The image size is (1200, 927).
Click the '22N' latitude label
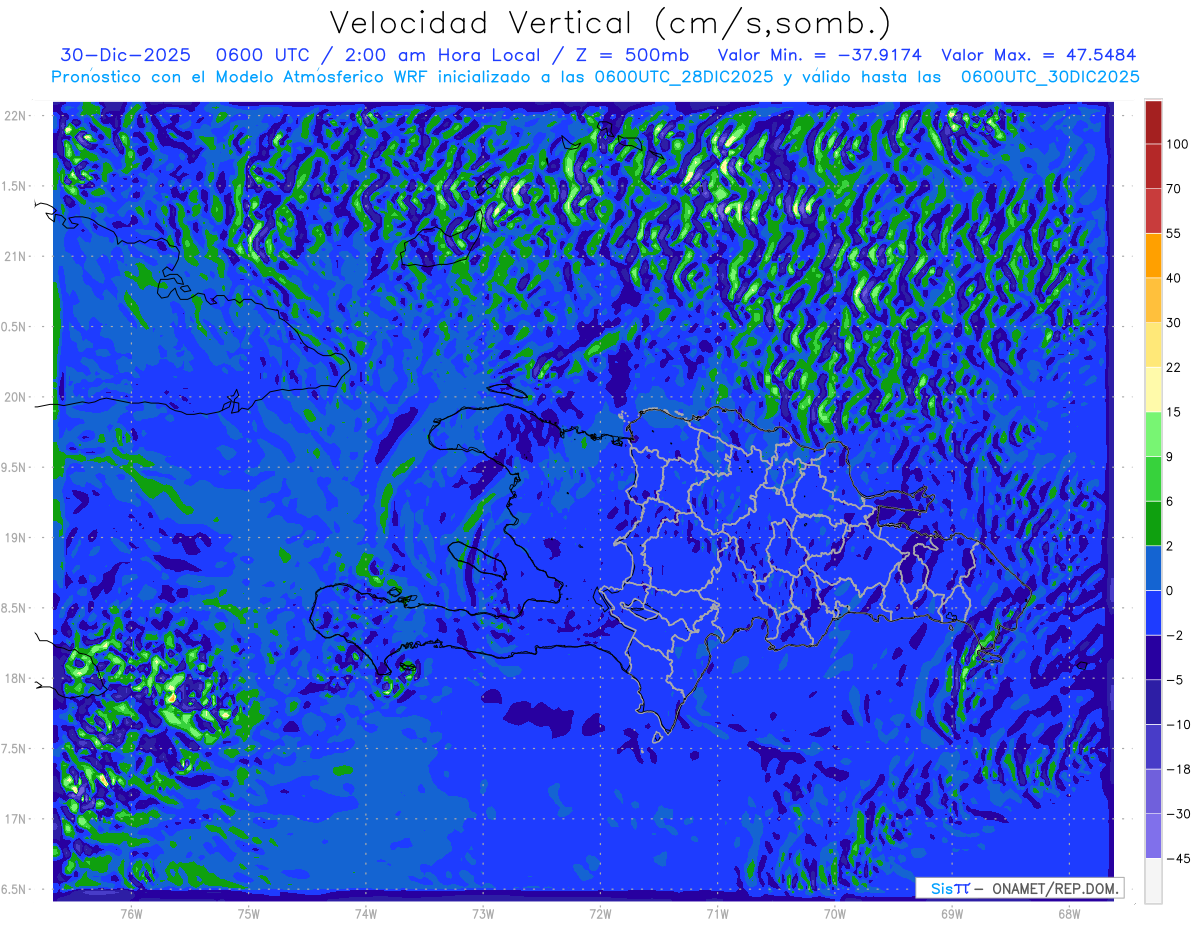click(x=17, y=116)
